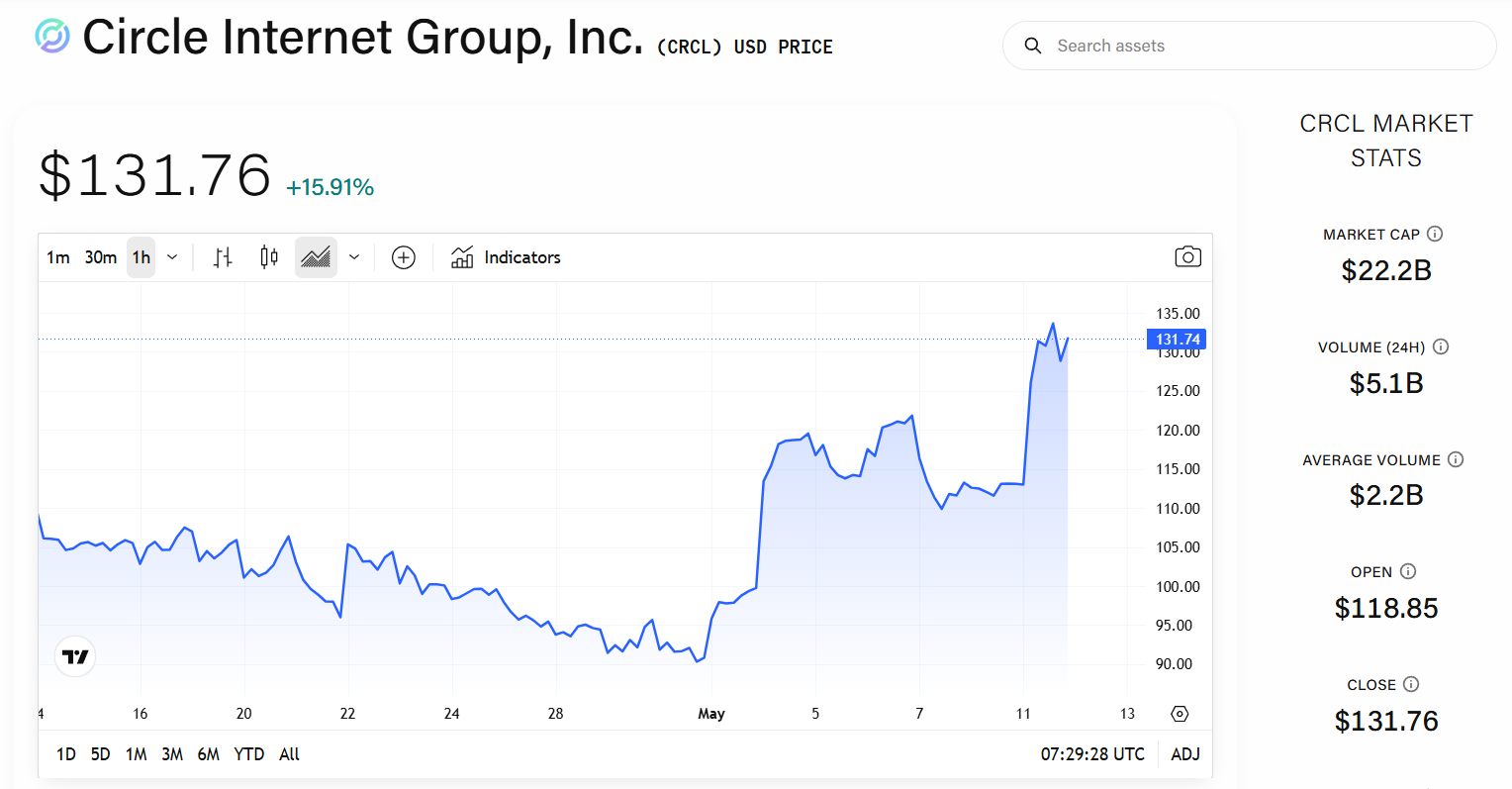Take a chart snapshot with camera icon

pos(1187,257)
